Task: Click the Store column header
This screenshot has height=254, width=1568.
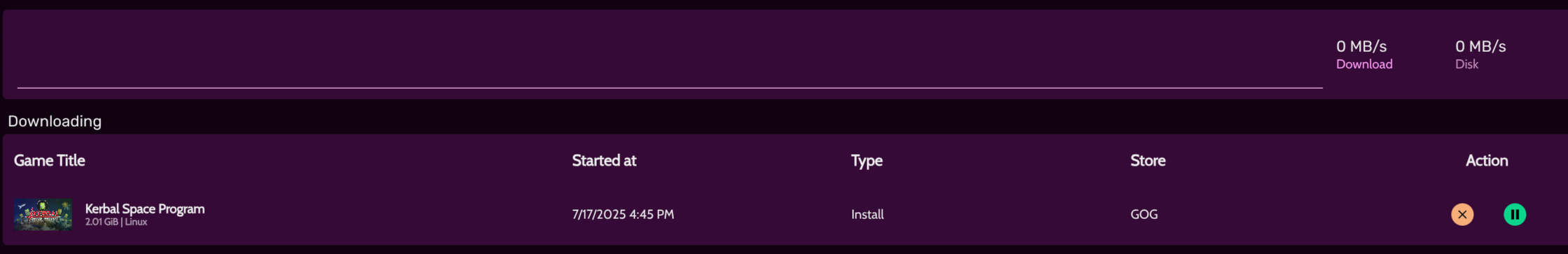Action: [x=1148, y=160]
